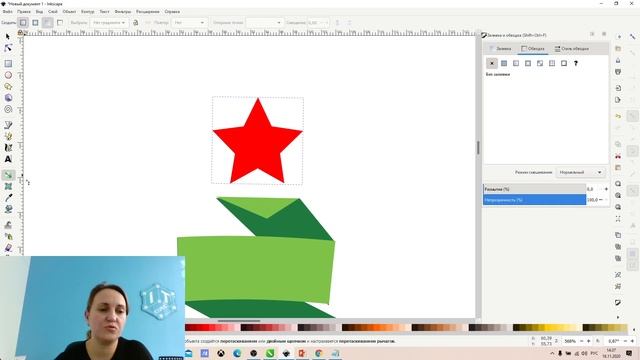
Task: Toggle create linear gradient button
Action: [23, 22]
